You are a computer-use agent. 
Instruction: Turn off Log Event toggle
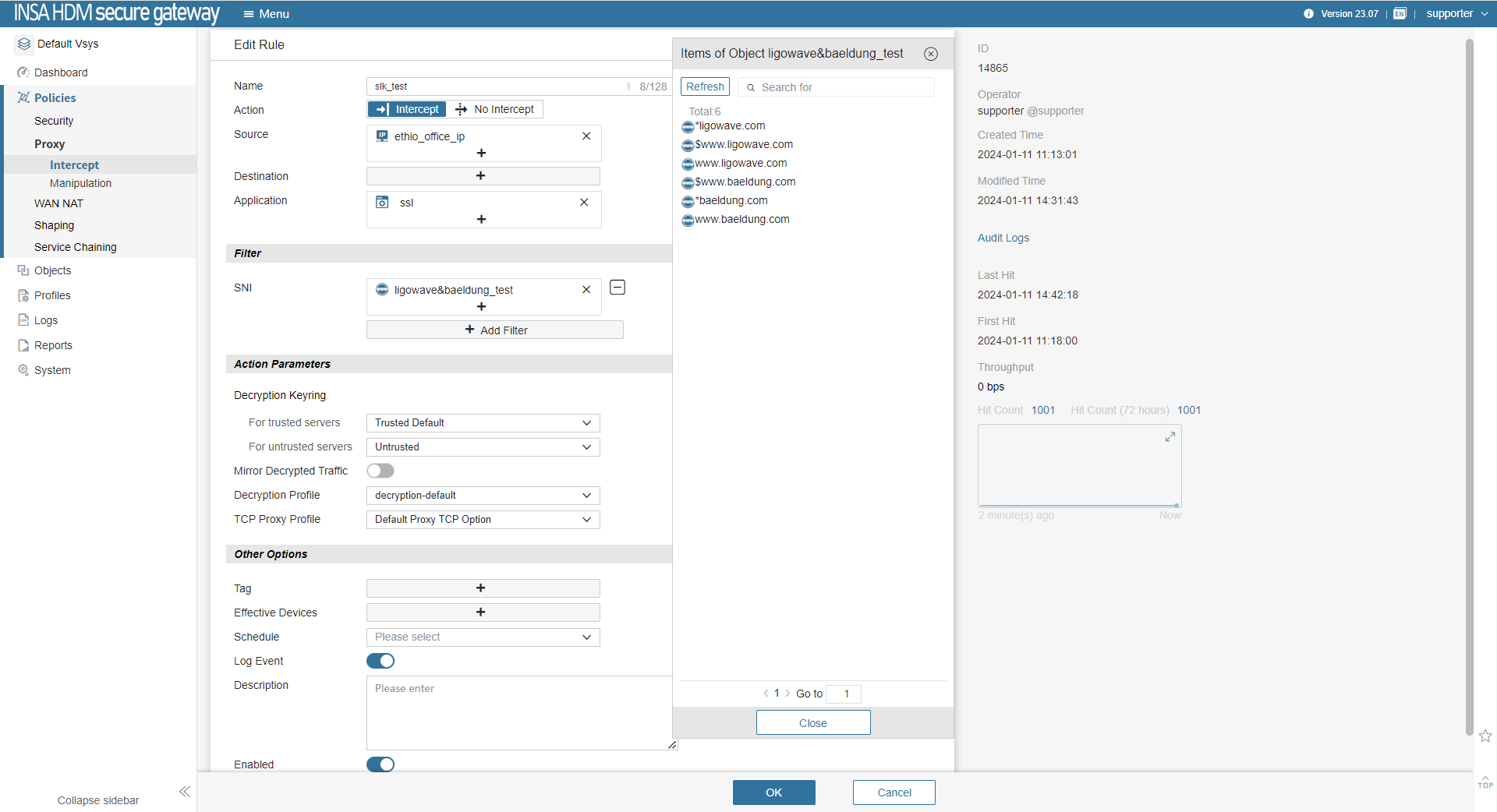point(380,661)
